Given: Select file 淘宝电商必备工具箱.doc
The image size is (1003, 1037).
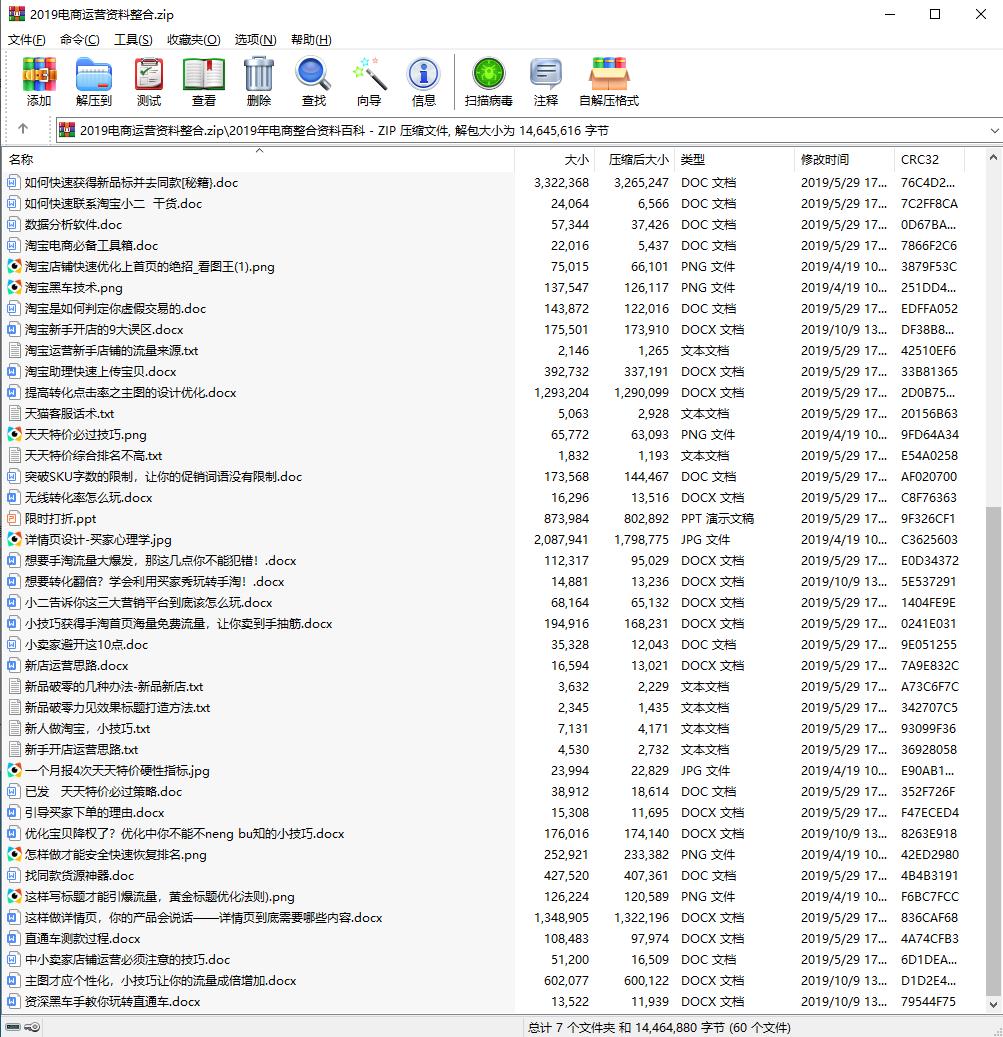Looking at the screenshot, I should tap(91, 246).
